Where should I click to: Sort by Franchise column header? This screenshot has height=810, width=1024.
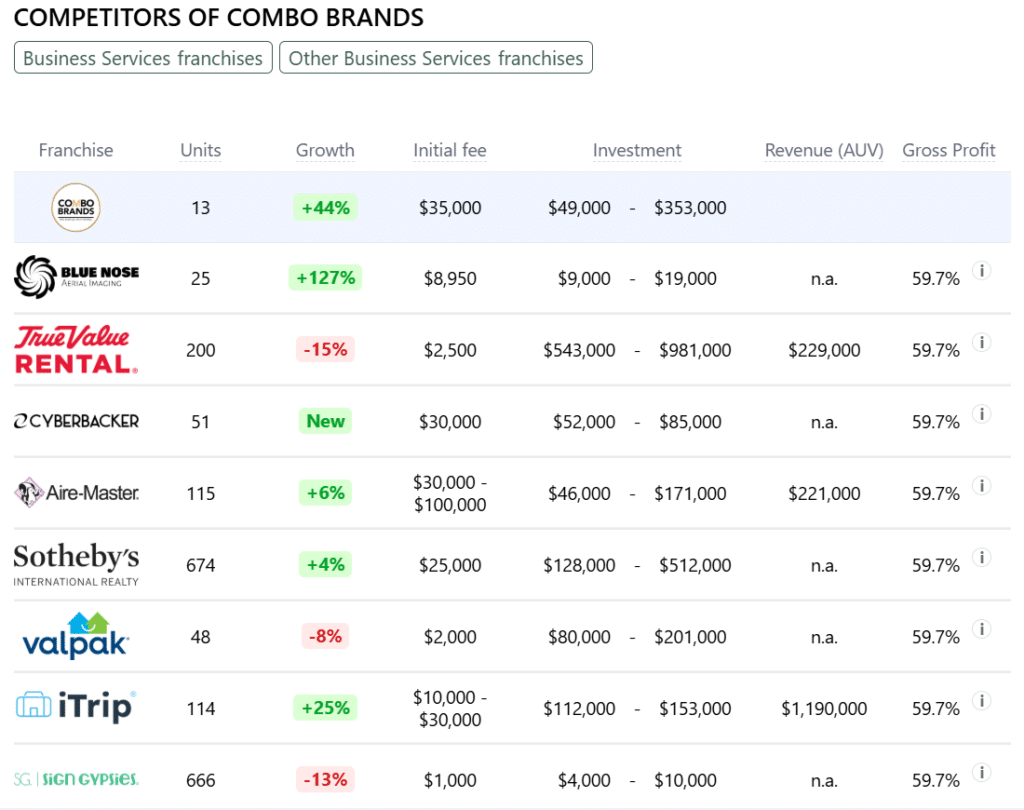coord(76,150)
